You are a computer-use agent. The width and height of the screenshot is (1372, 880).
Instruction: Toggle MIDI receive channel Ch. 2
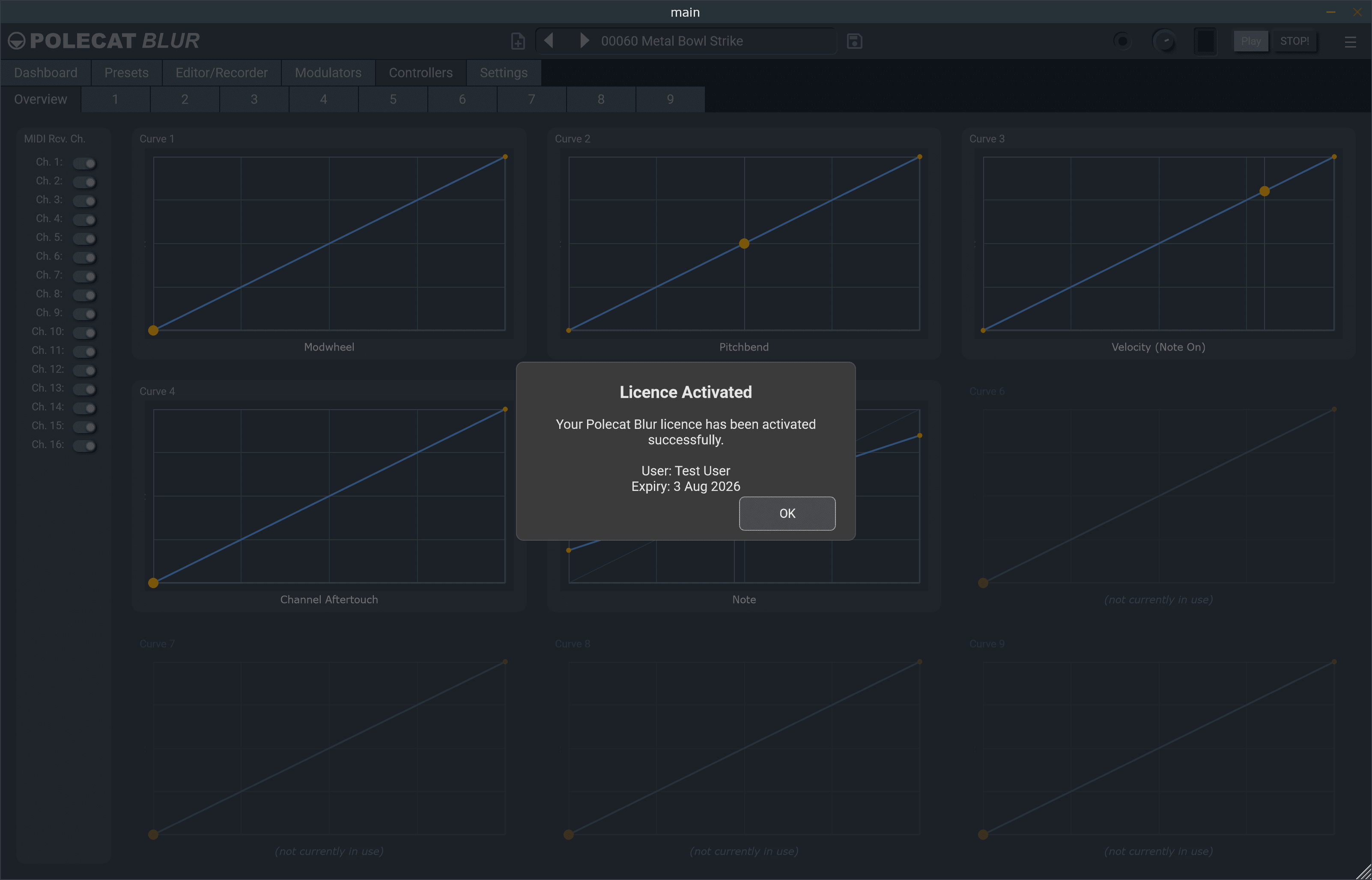(84, 182)
